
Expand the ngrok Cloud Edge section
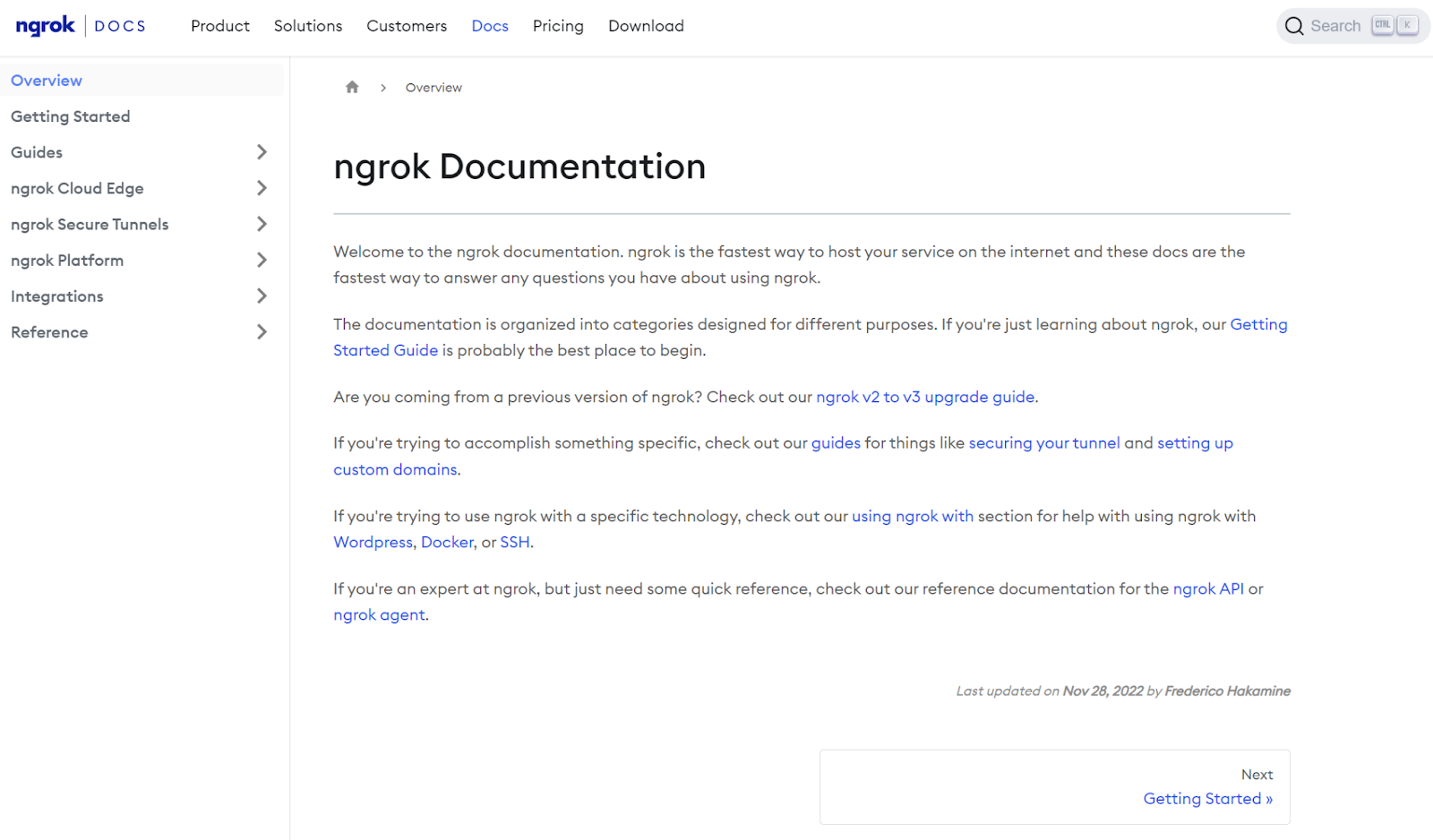coord(262,188)
